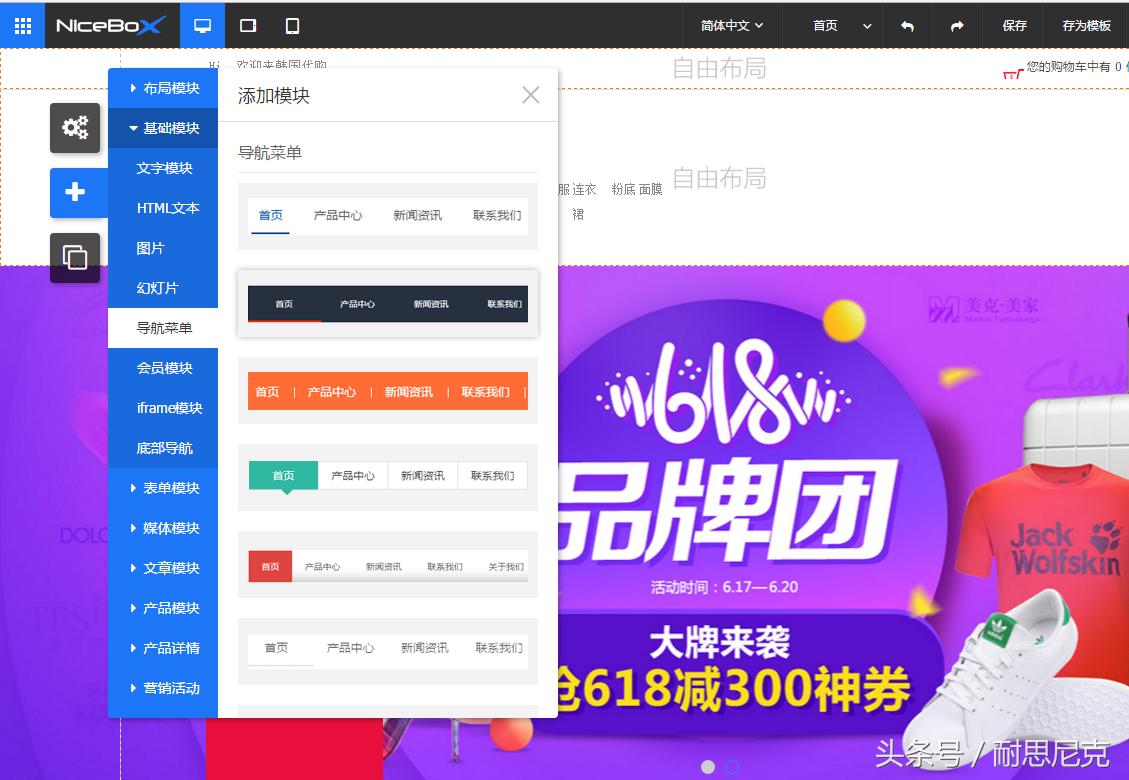
Task: Close the 添加模块 dialog
Action: coord(530,94)
